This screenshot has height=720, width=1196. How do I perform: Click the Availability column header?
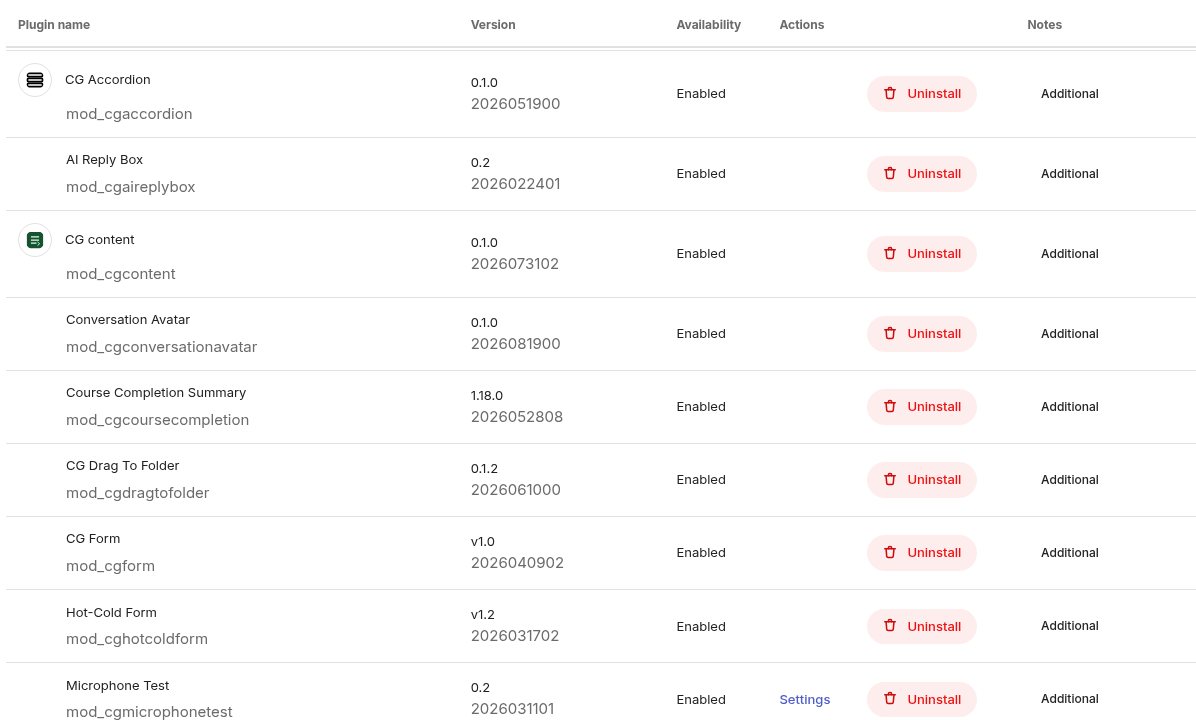(x=709, y=24)
